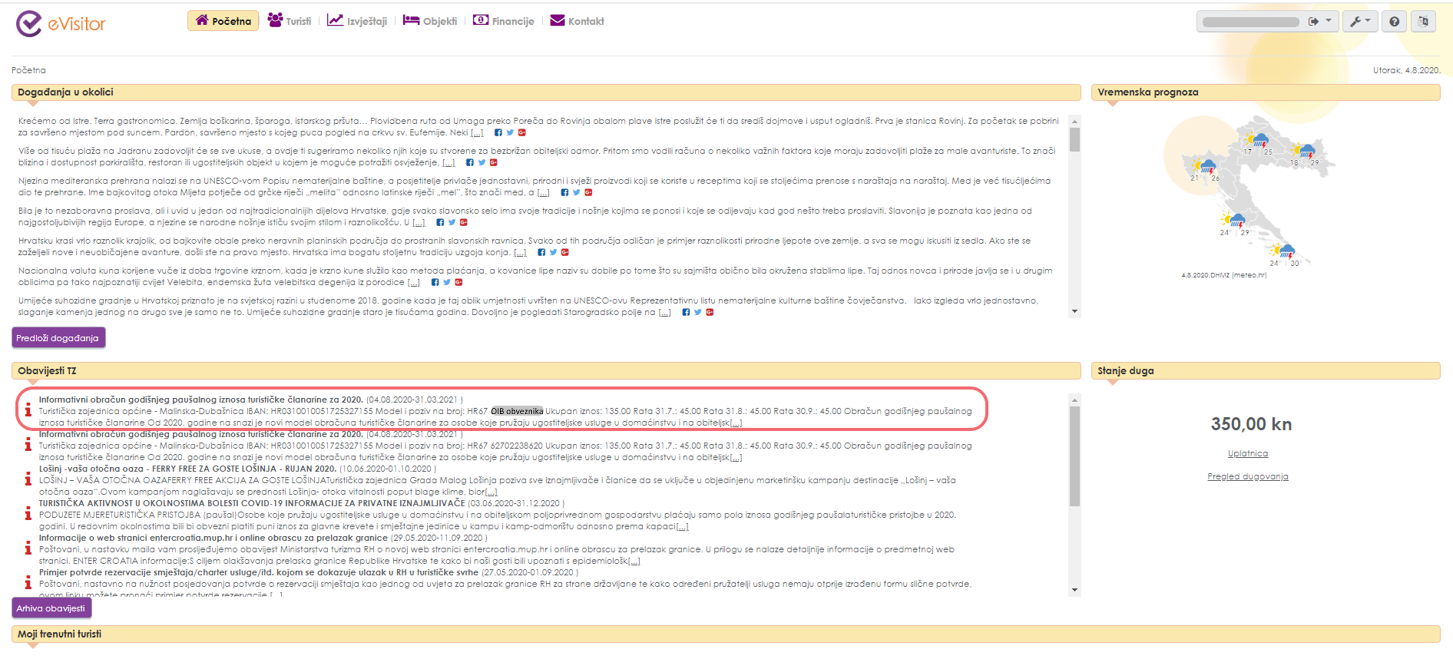
Task: Go to the Izvještaji menu
Action: pos(358,21)
